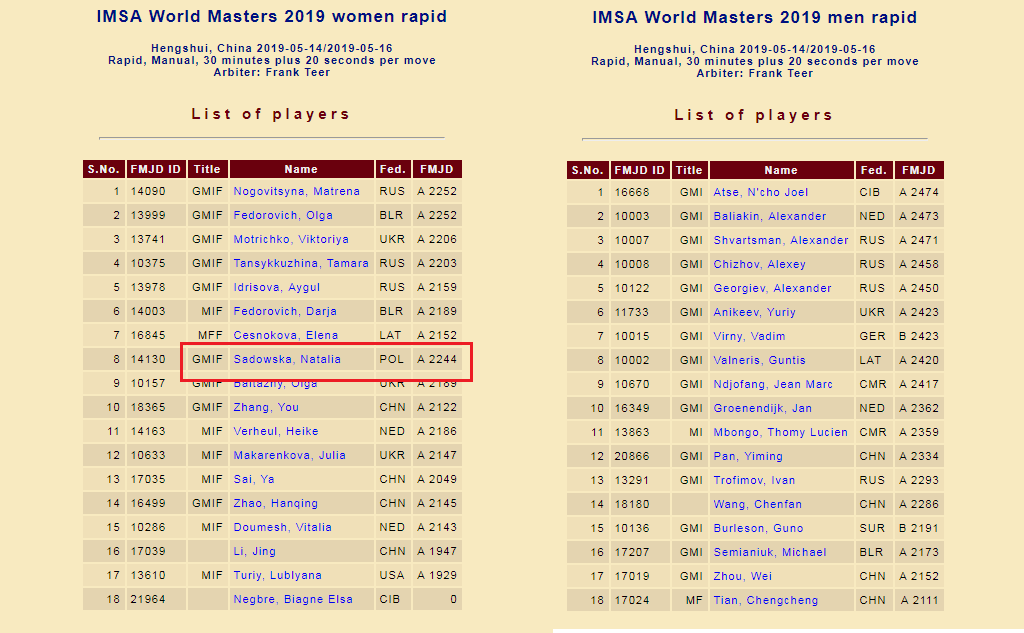
Task: Open Shvartsman, Alexander player link
Action: tap(781, 240)
